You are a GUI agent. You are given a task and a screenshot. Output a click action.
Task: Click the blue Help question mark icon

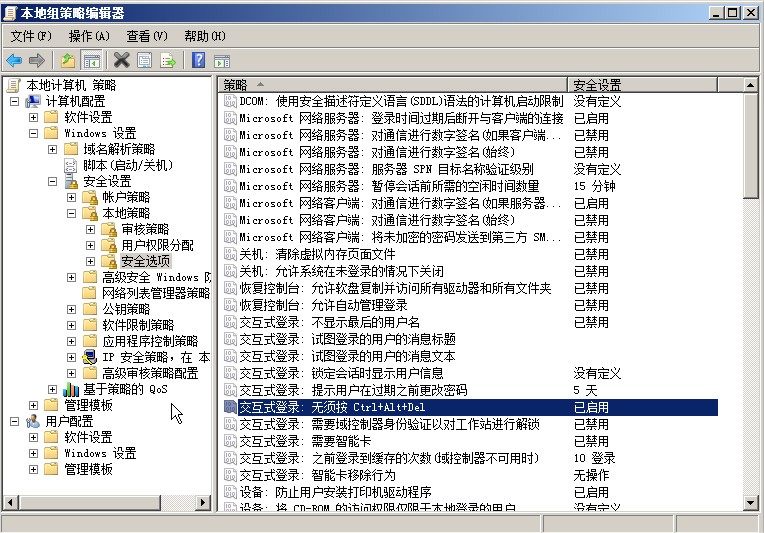pyautogui.click(x=198, y=60)
